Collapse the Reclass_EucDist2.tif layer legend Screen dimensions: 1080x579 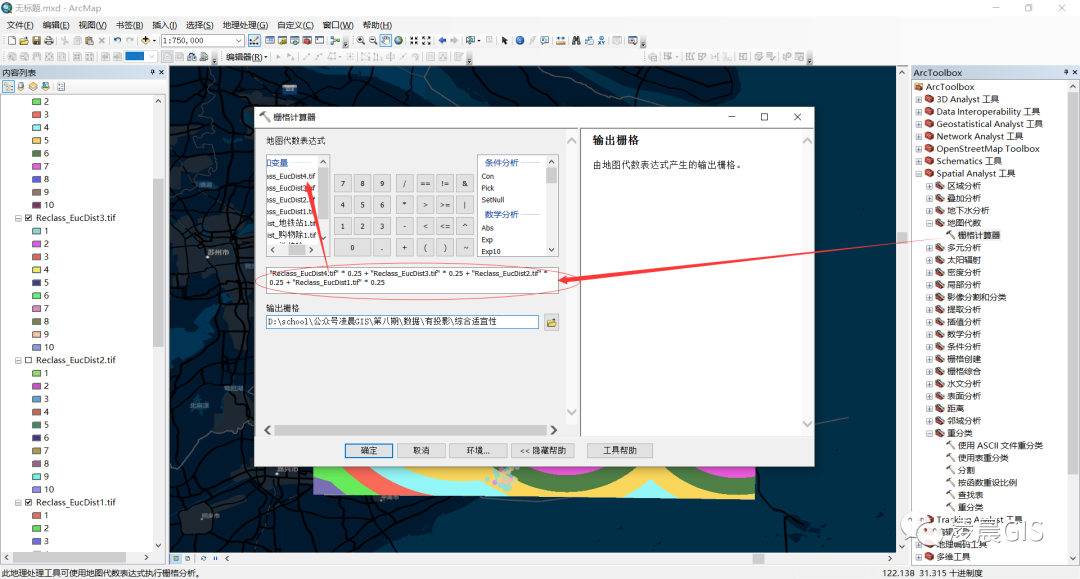(x=18, y=360)
